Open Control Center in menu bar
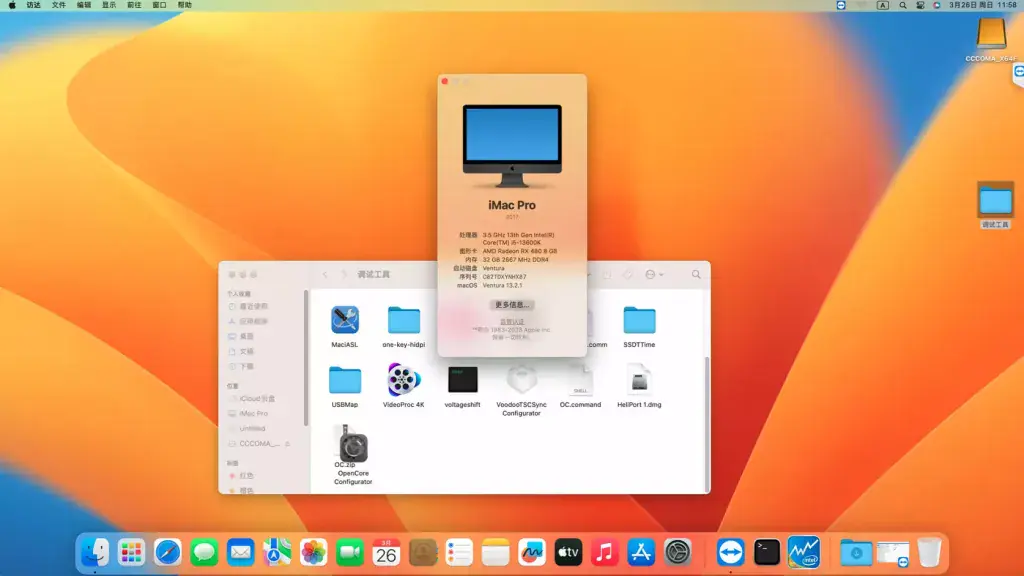The width and height of the screenshot is (1024, 576). (920, 5)
